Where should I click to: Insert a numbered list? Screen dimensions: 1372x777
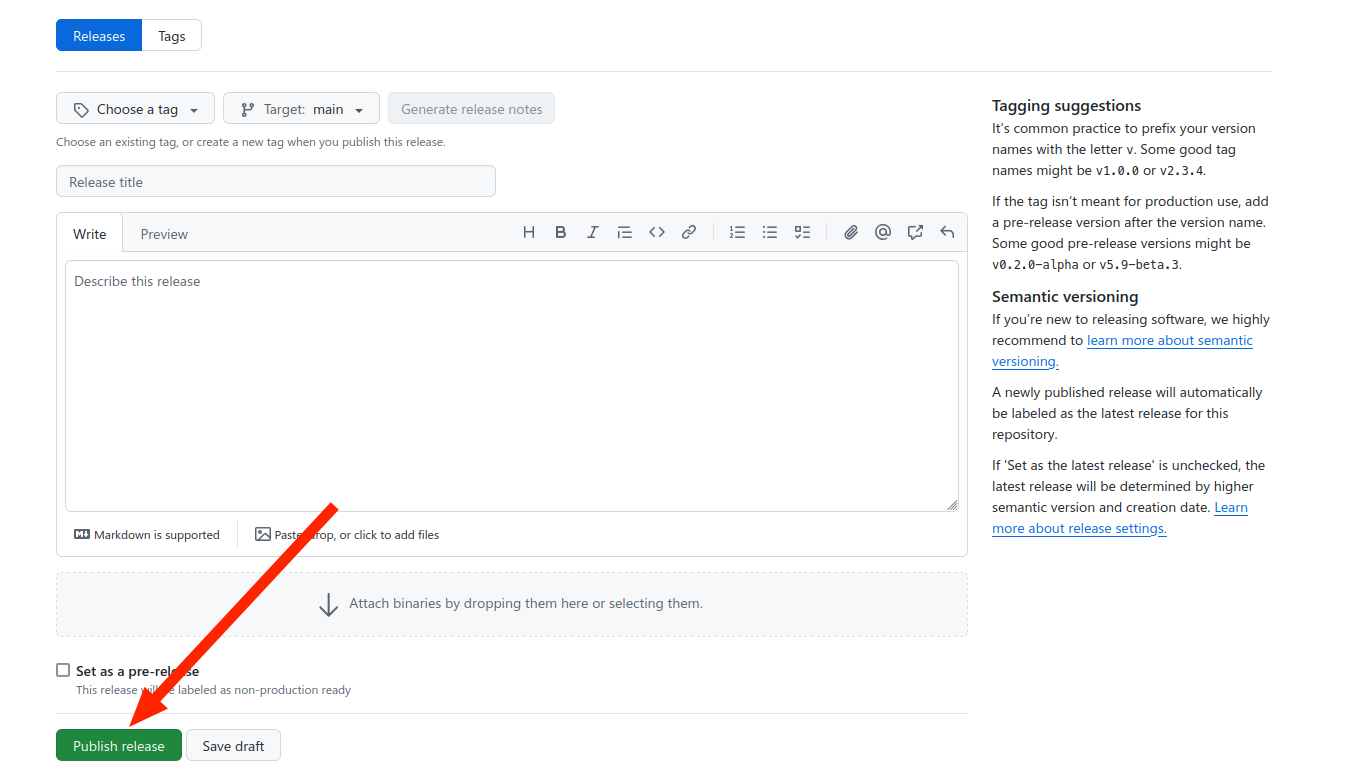pos(738,232)
